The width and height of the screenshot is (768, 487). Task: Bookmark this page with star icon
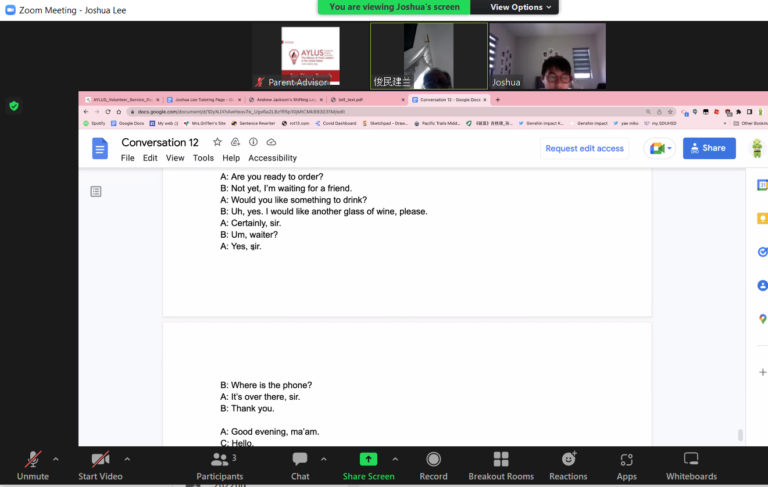pyautogui.click(x=670, y=112)
